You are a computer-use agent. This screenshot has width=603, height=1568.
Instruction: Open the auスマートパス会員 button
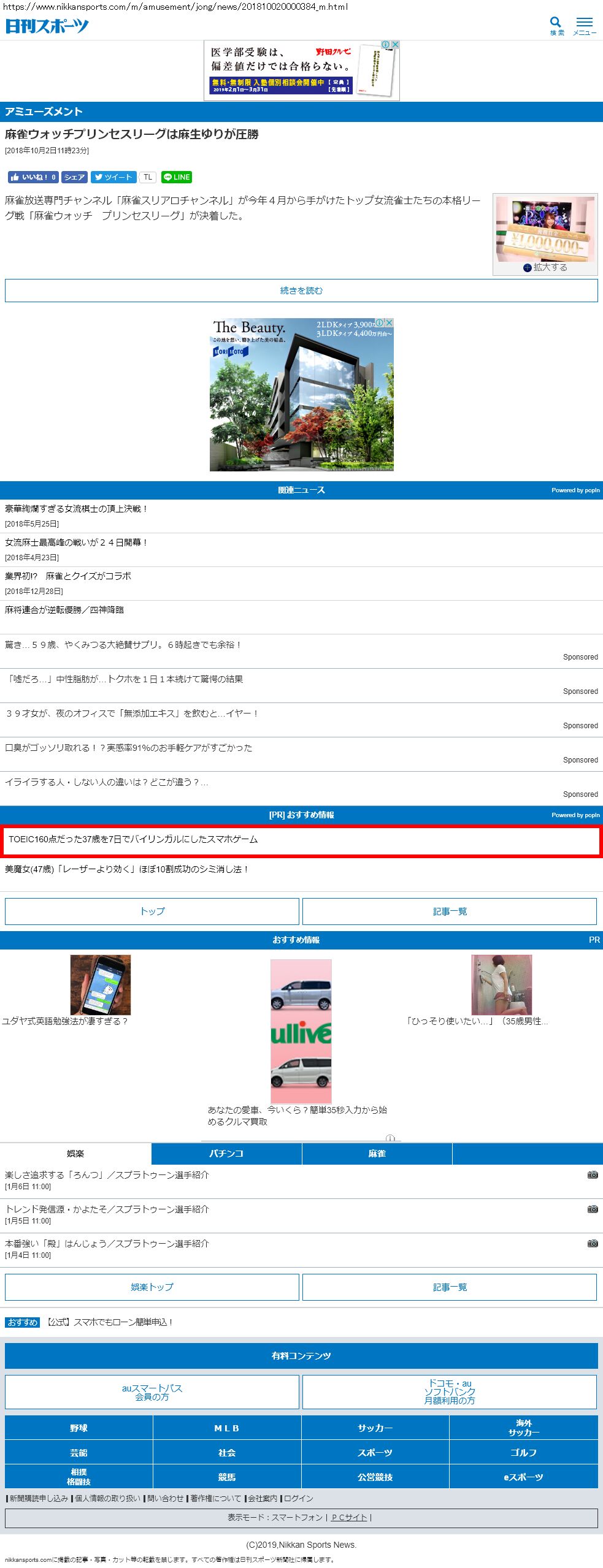(x=152, y=1392)
